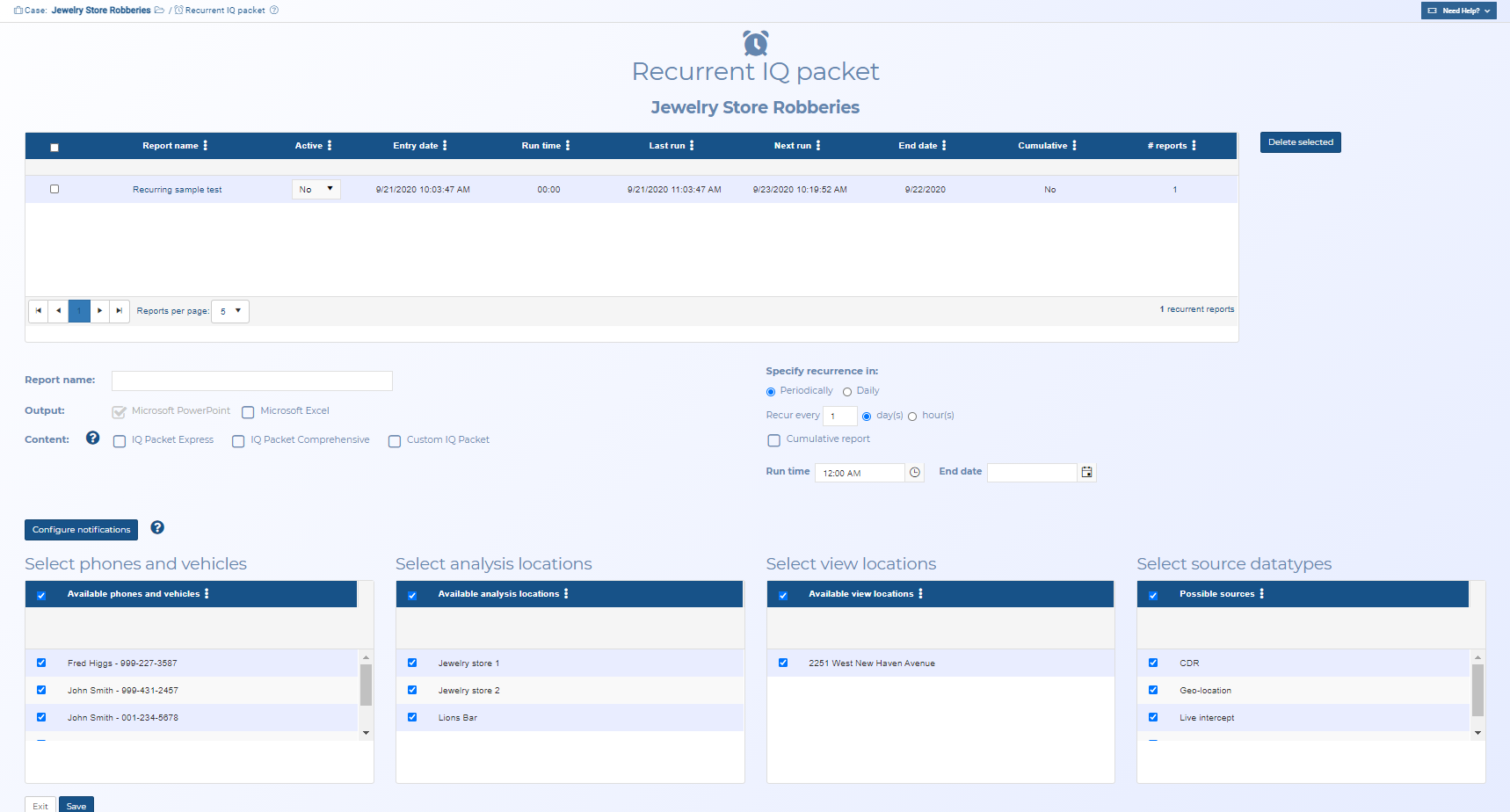Open the Run time clock picker
Viewport: 1510px width, 812px height.
click(914, 472)
